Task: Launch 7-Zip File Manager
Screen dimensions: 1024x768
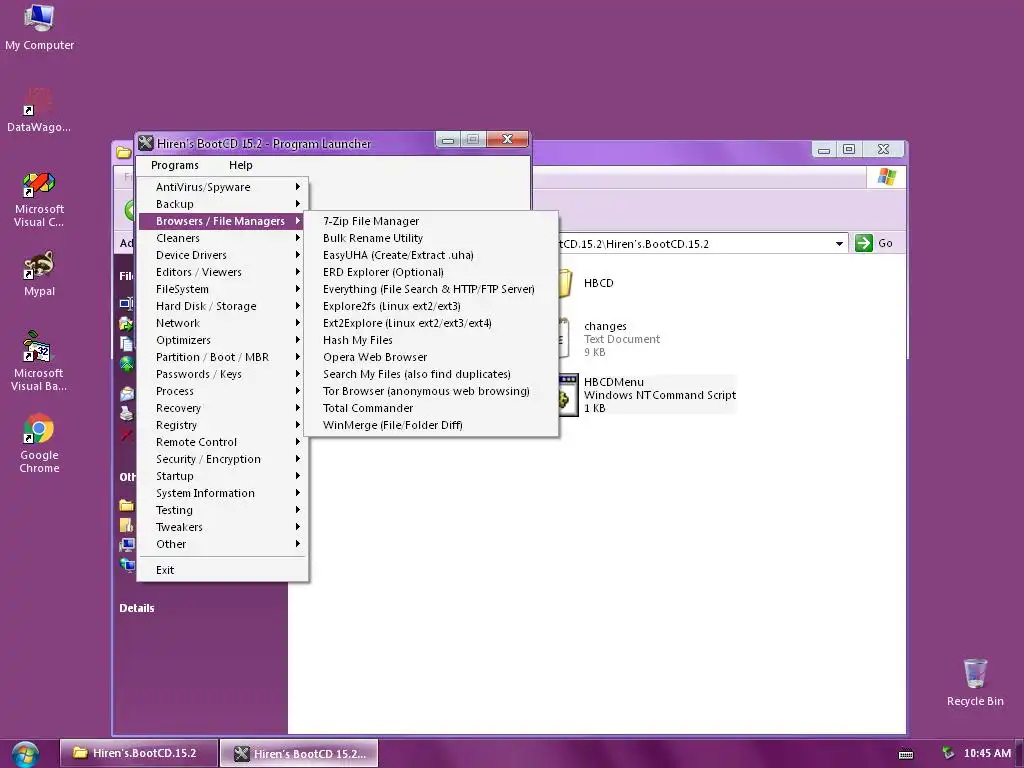Action: 431,221
